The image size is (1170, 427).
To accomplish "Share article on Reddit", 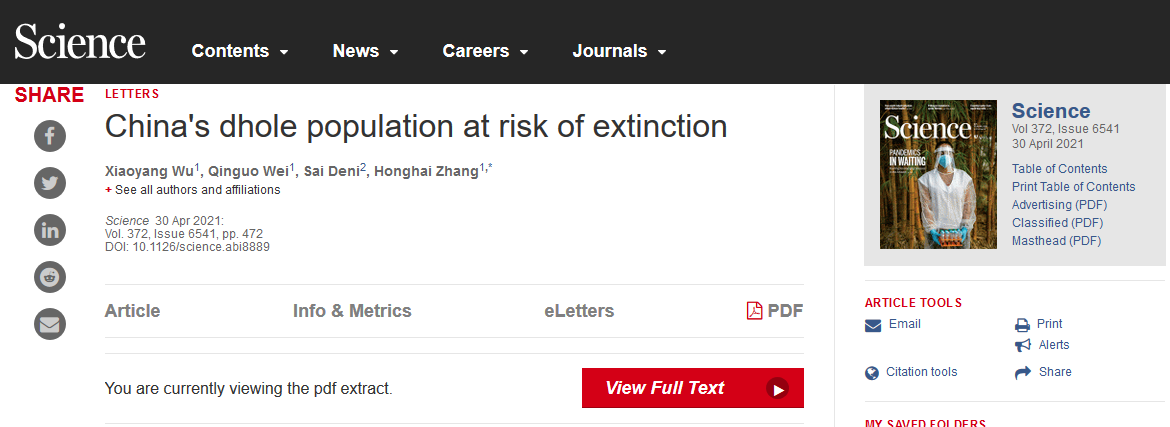I will [50, 277].
